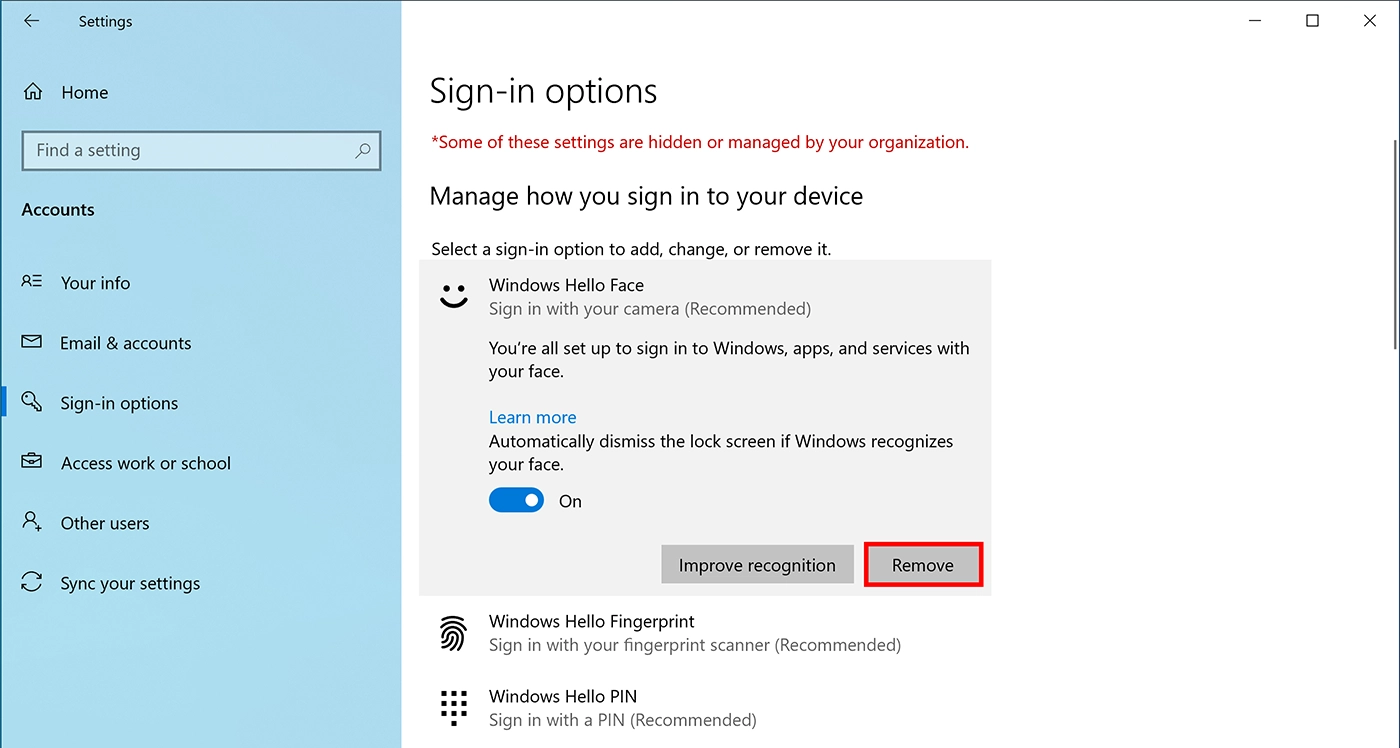Screen dimensions: 1400x748
Task: Remove Windows Hello Face sign-in
Action: 923,565
